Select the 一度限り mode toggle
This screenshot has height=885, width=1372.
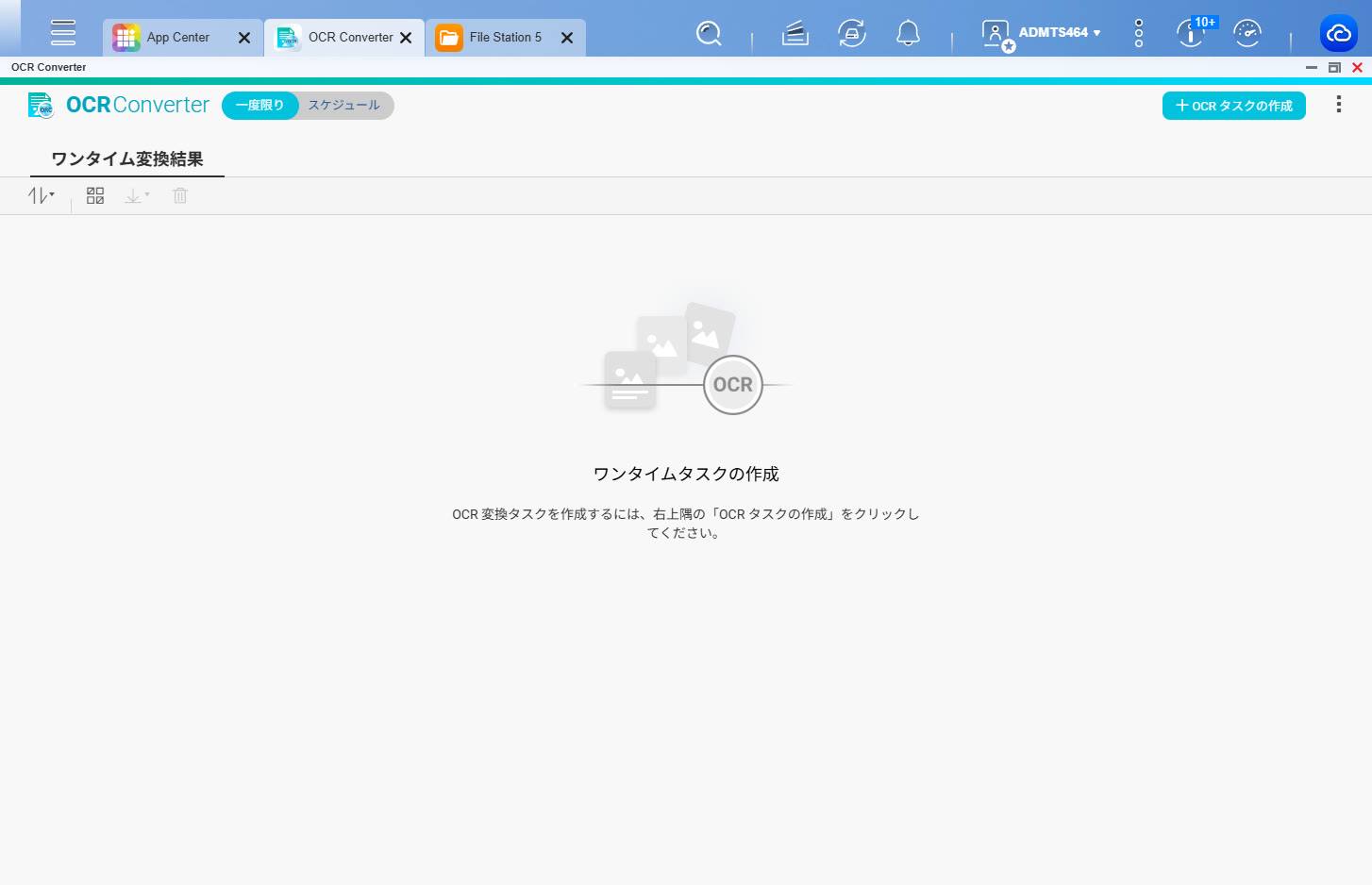pyautogui.click(x=259, y=106)
